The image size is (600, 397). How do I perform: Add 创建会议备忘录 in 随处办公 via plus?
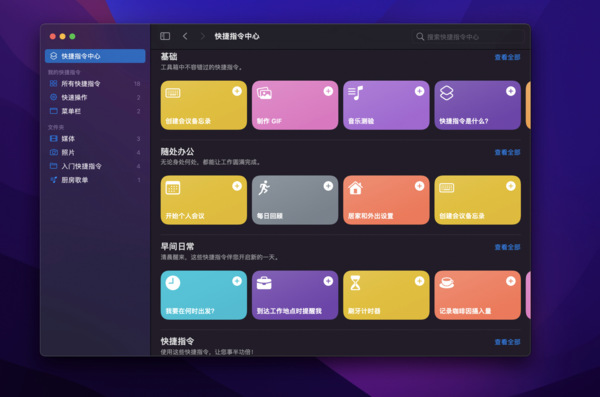[x=510, y=186]
